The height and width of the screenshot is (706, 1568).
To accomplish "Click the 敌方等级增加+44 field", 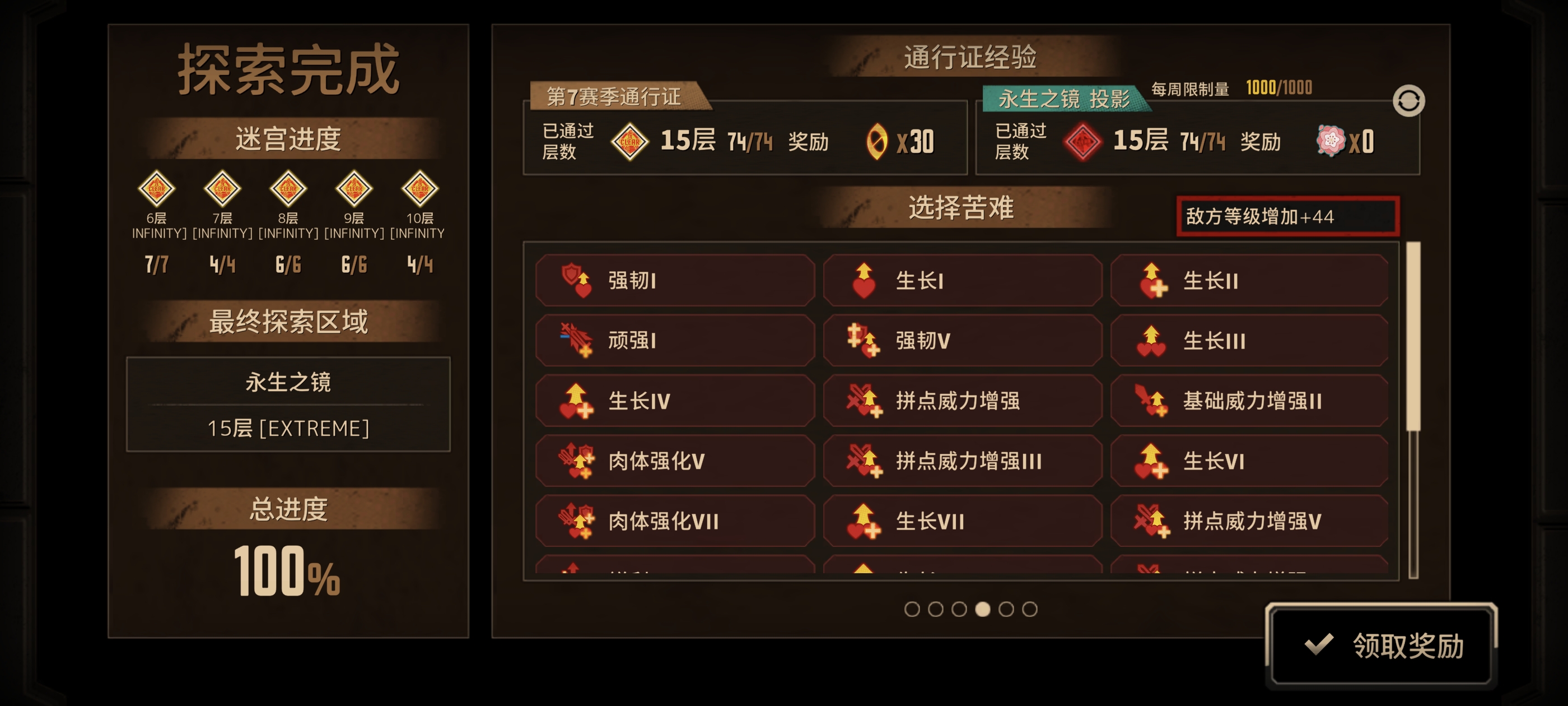I will (x=1287, y=216).
